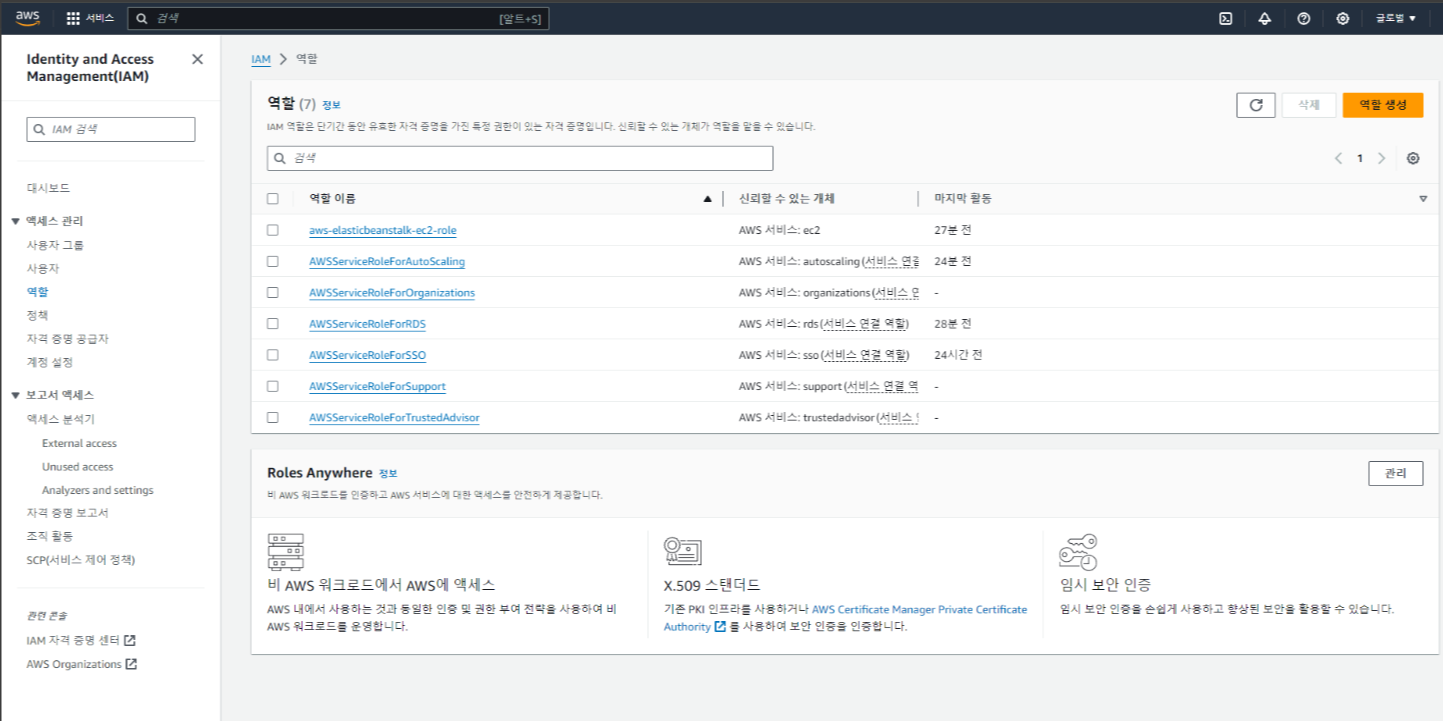Viewport: 1443px width, 721px height.
Task: Open the AWSServiceRoleForSSO link
Action: point(368,355)
